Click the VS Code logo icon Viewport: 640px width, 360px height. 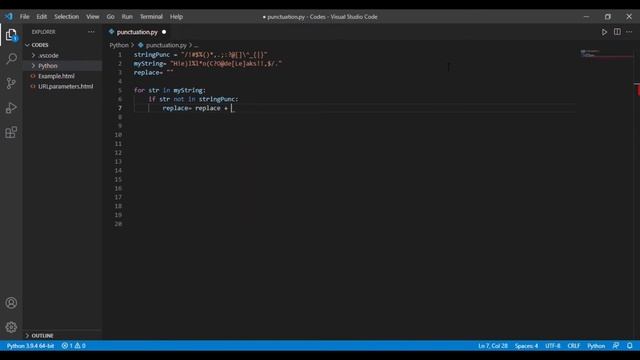9,17
